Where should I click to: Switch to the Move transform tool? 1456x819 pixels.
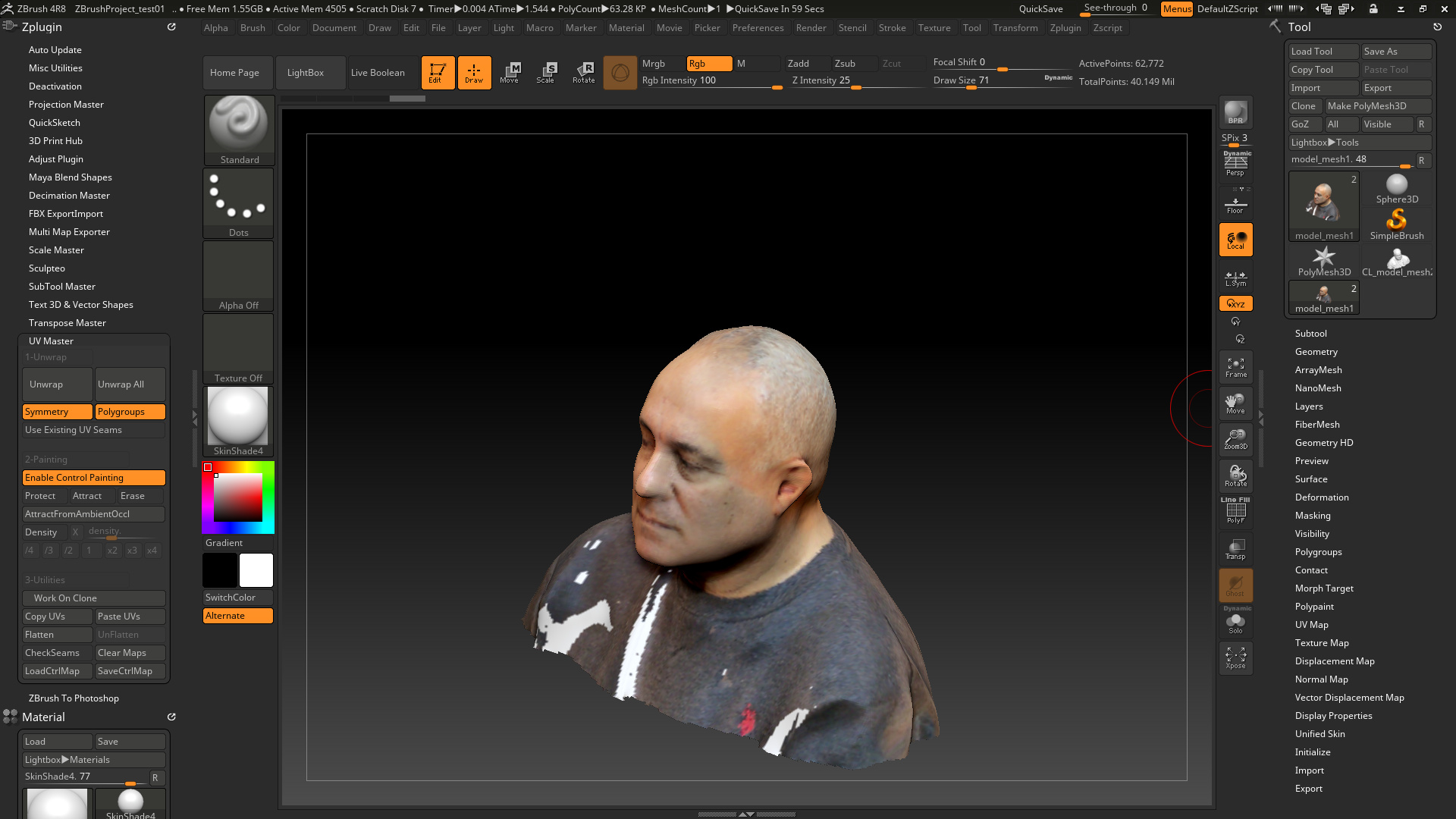510,73
